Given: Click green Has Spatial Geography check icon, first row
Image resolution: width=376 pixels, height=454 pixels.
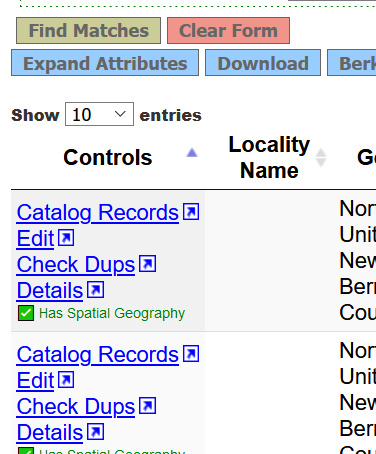Looking at the screenshot, I should pyautogui.click(x=26, y=313).
